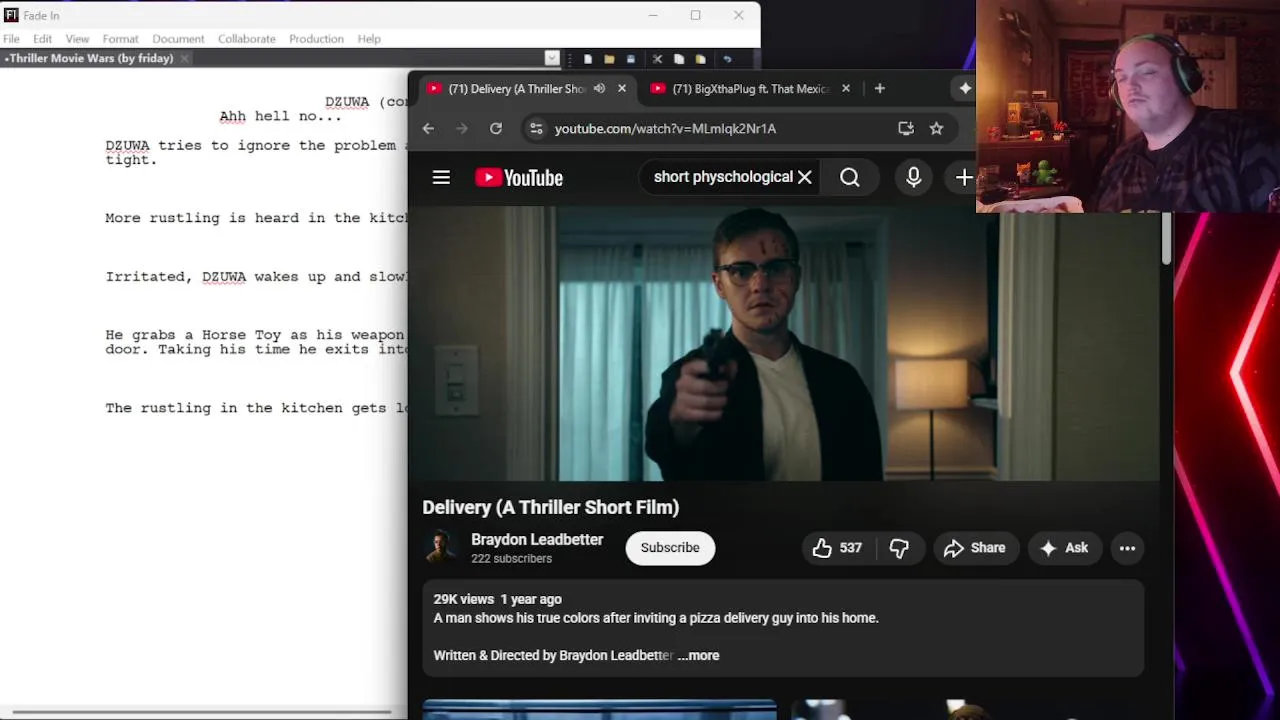Click the New document icon in Fade In
1280x720 pixels.
tap(588, 59)
